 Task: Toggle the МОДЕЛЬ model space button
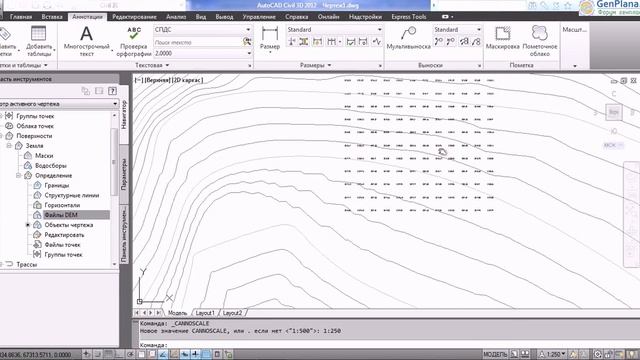click(495, 354)
